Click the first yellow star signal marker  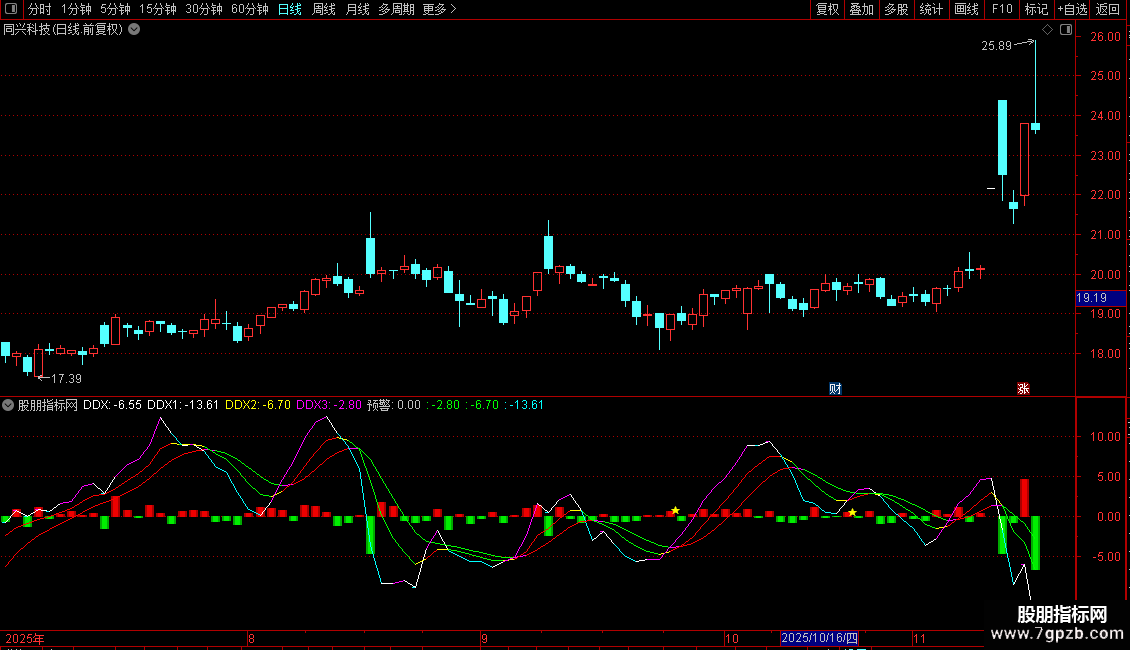pyautogui.click(x=675, y=510)
